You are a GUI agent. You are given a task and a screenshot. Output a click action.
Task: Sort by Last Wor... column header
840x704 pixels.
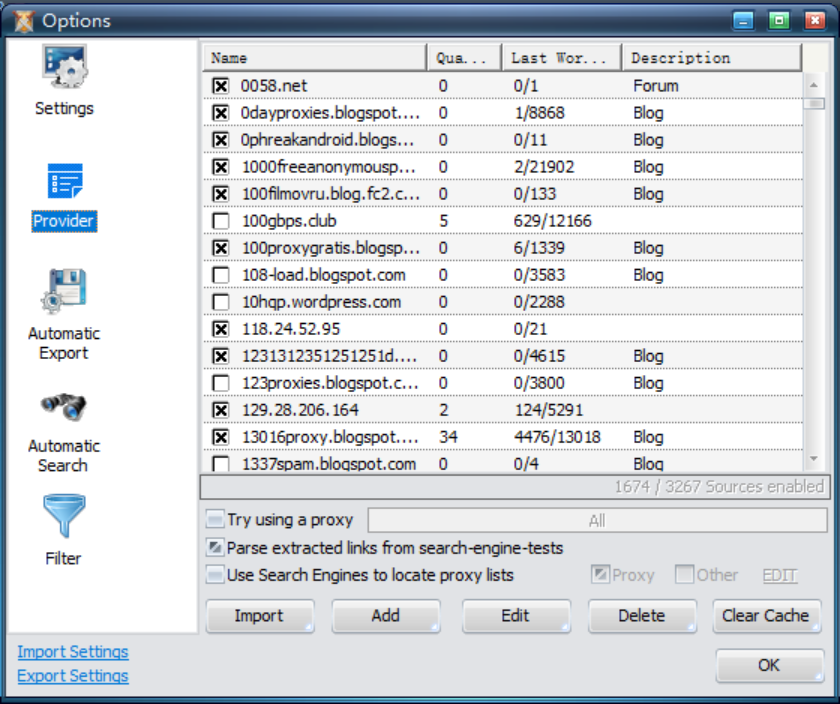pyautogui.click(x=561, y=58)
